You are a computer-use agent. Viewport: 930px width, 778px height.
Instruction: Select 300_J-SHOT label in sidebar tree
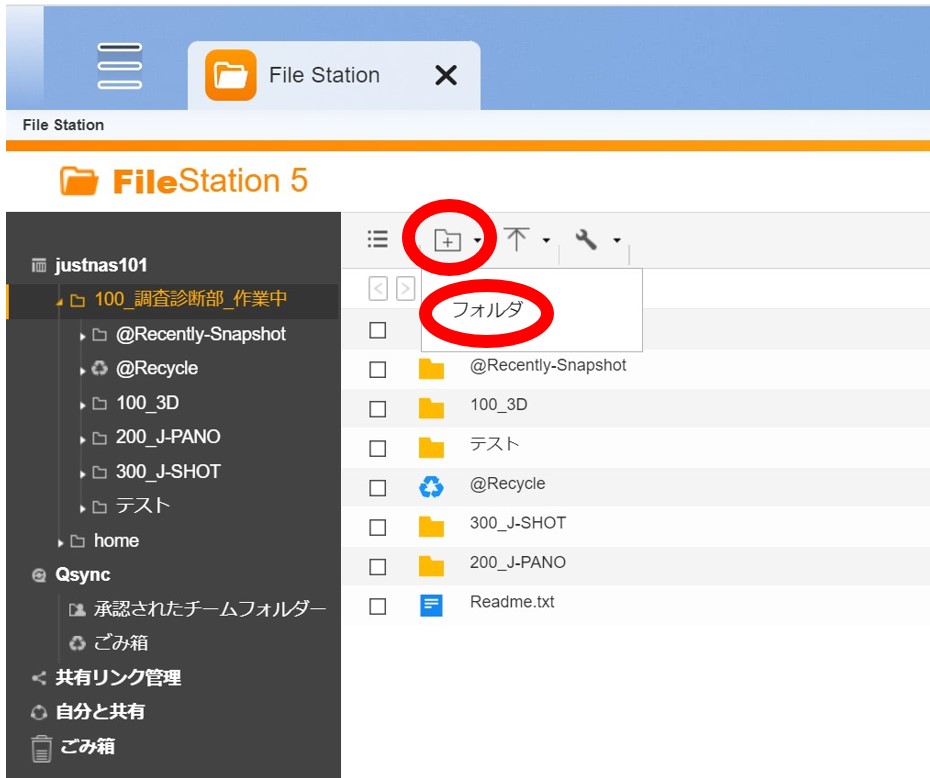pos(168,472)
